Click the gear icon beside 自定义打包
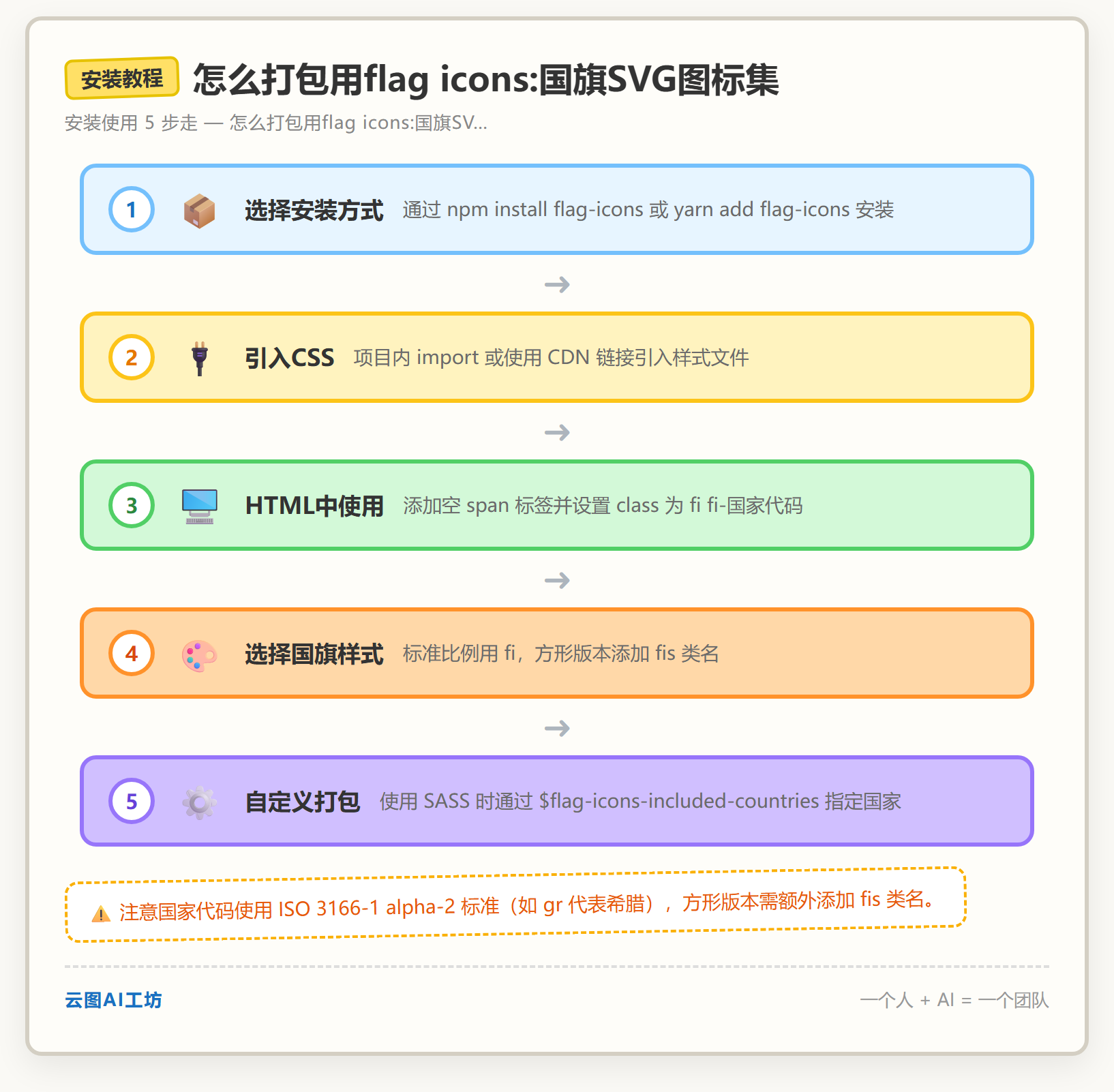 tap(199, 802)
